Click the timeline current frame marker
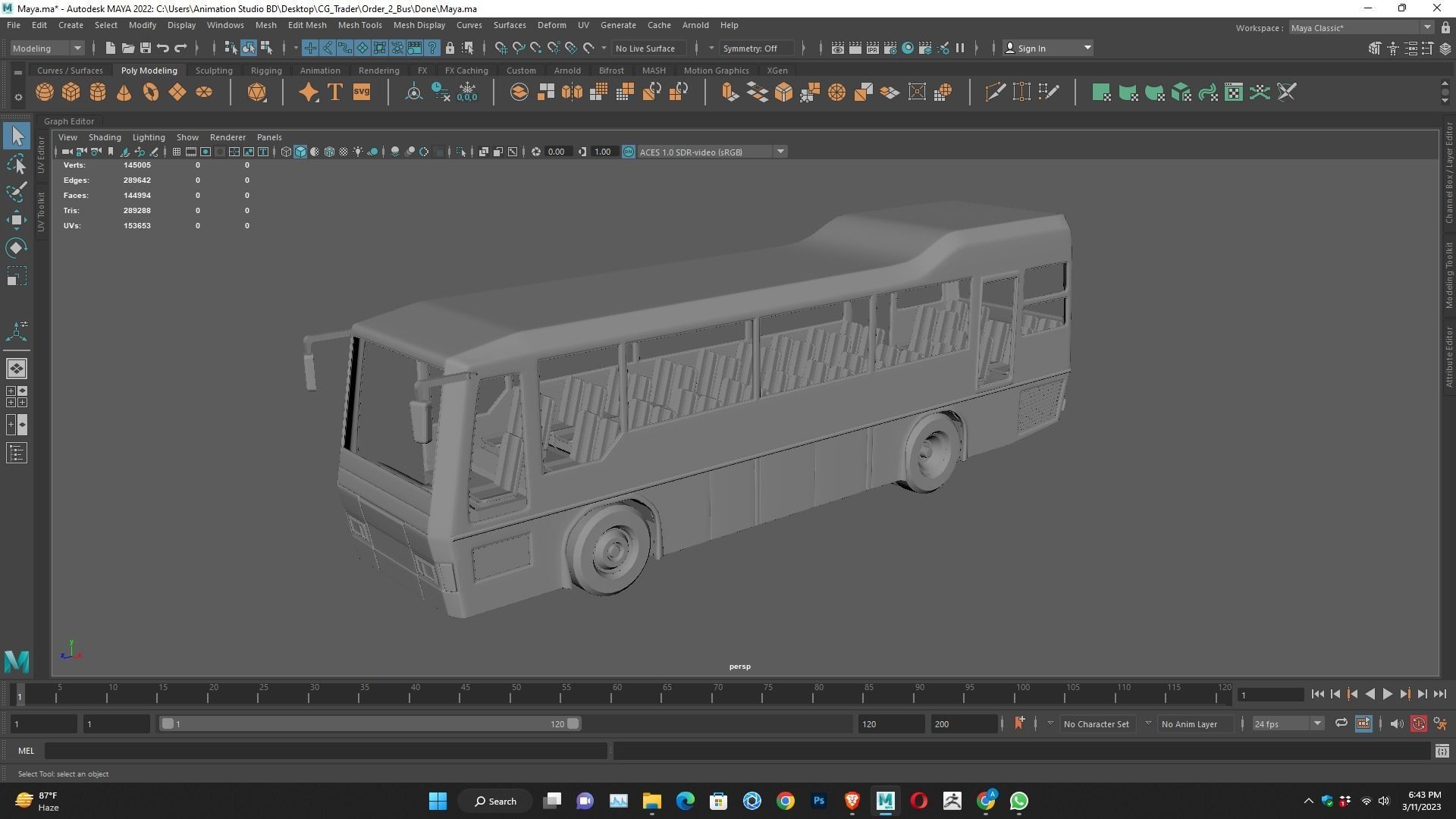 20,695
